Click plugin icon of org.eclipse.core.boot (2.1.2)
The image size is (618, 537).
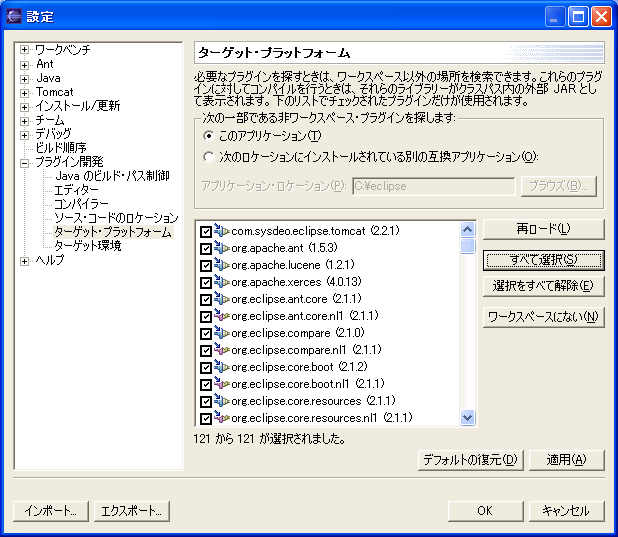point(222,367)
